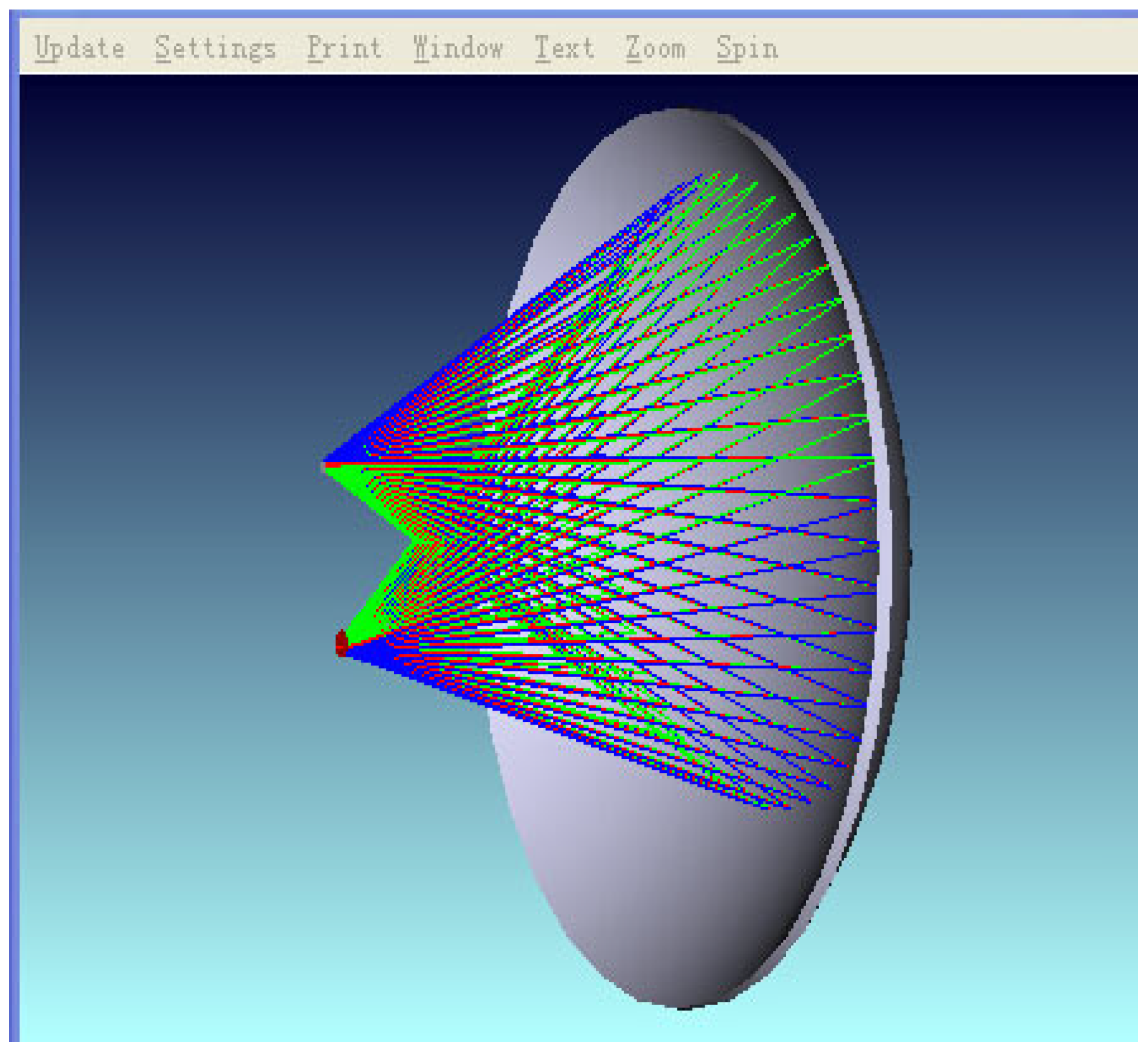1148x1052 pixels.
Task: Select the Text menu
Action: [x=564, y=48]
